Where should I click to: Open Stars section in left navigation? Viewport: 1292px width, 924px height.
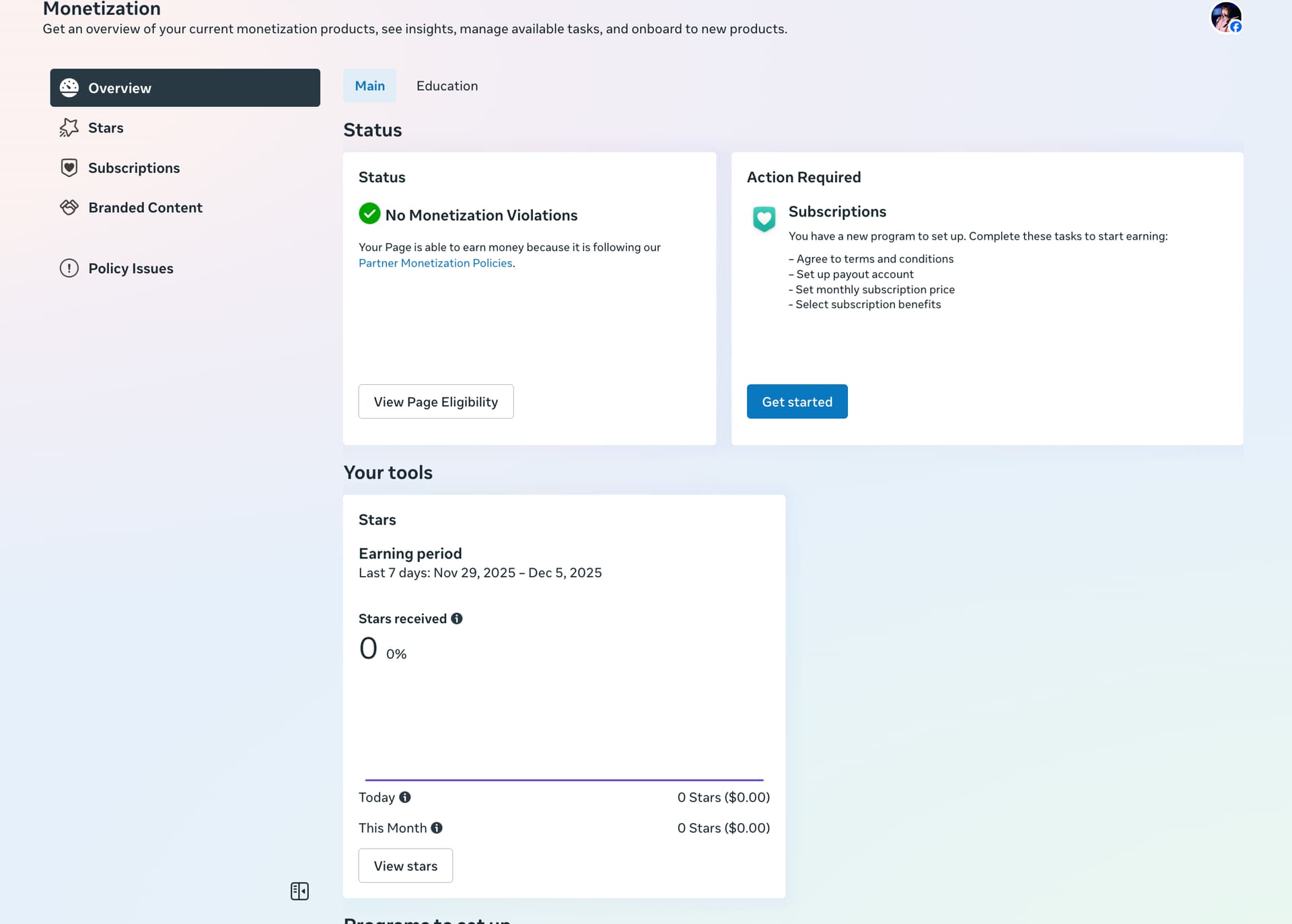[106, 128]
